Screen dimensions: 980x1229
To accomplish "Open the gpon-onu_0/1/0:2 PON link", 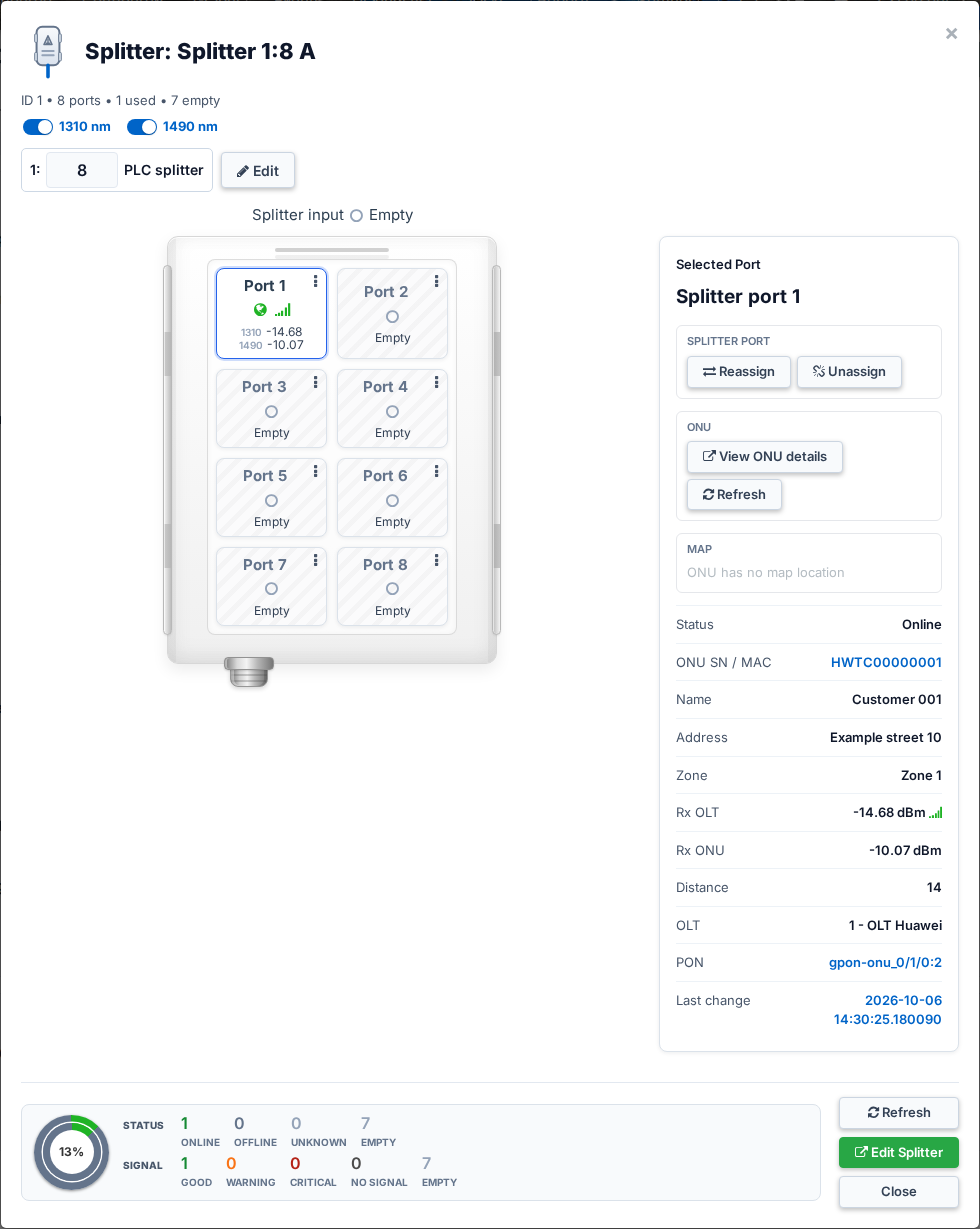I will point(885,963).
